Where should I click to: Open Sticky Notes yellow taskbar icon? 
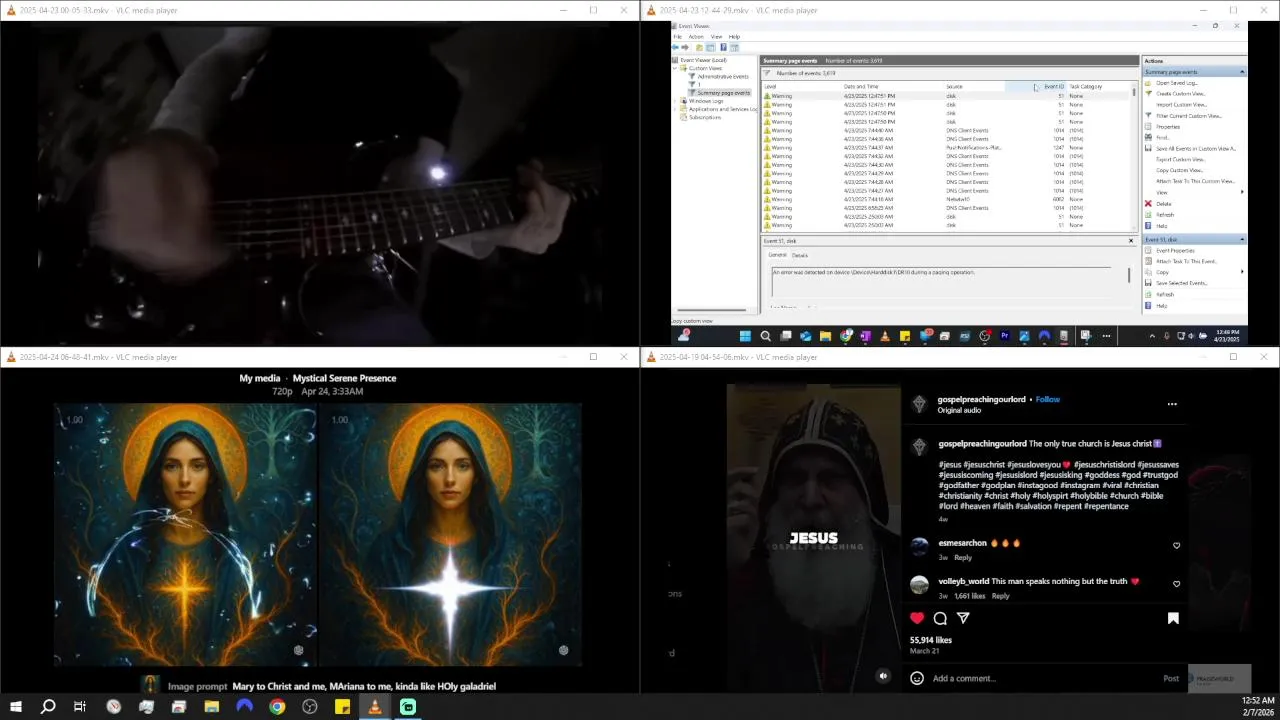pos(342,707)
